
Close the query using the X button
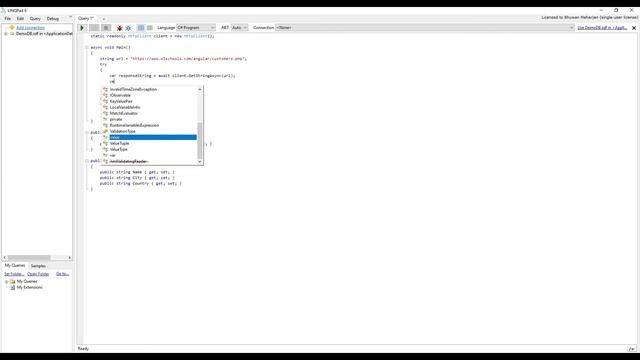tap(634, 28)
